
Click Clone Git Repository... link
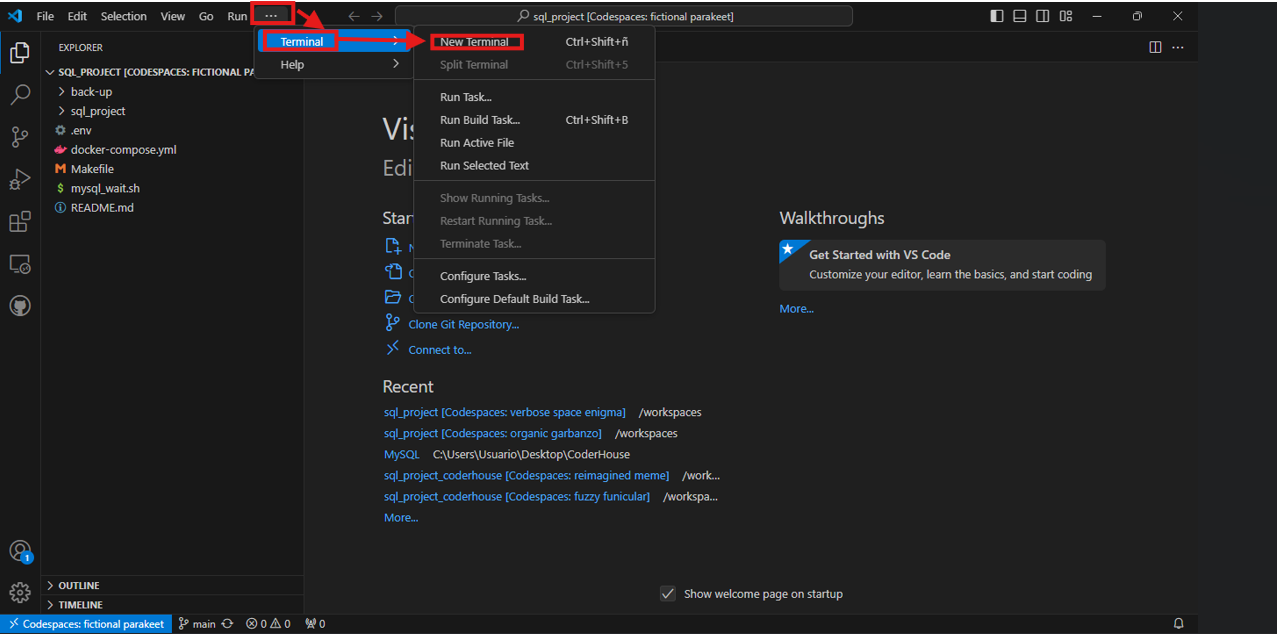pos(463,324)
